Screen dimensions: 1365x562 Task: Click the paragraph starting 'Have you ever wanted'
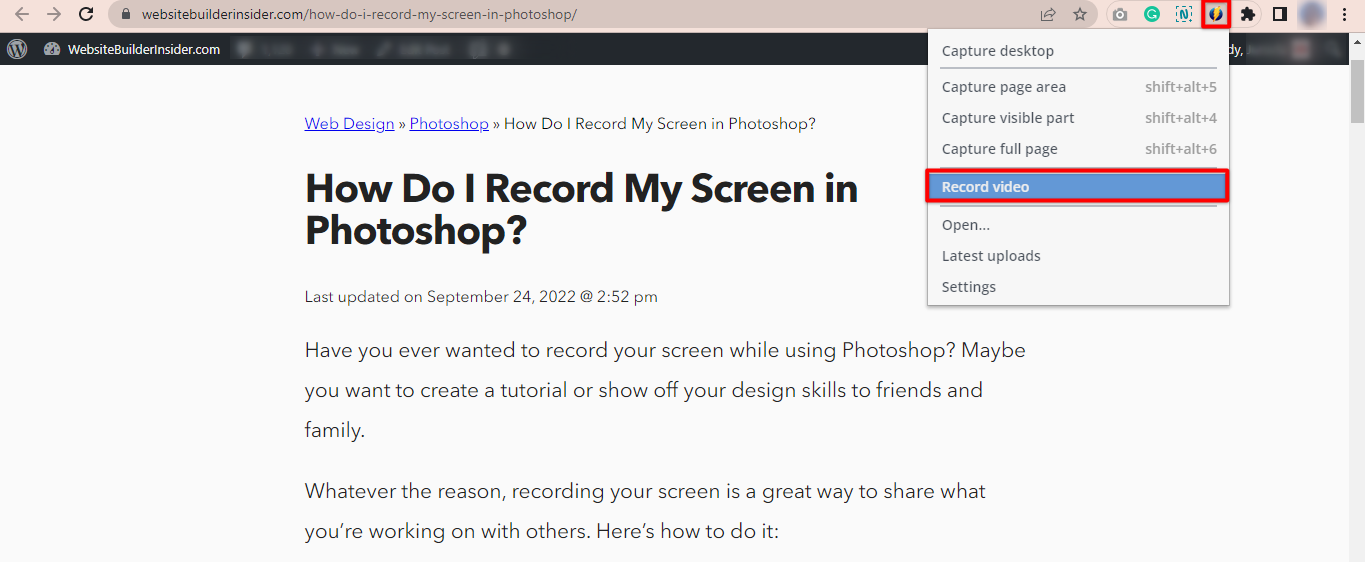tap(665, 390)
